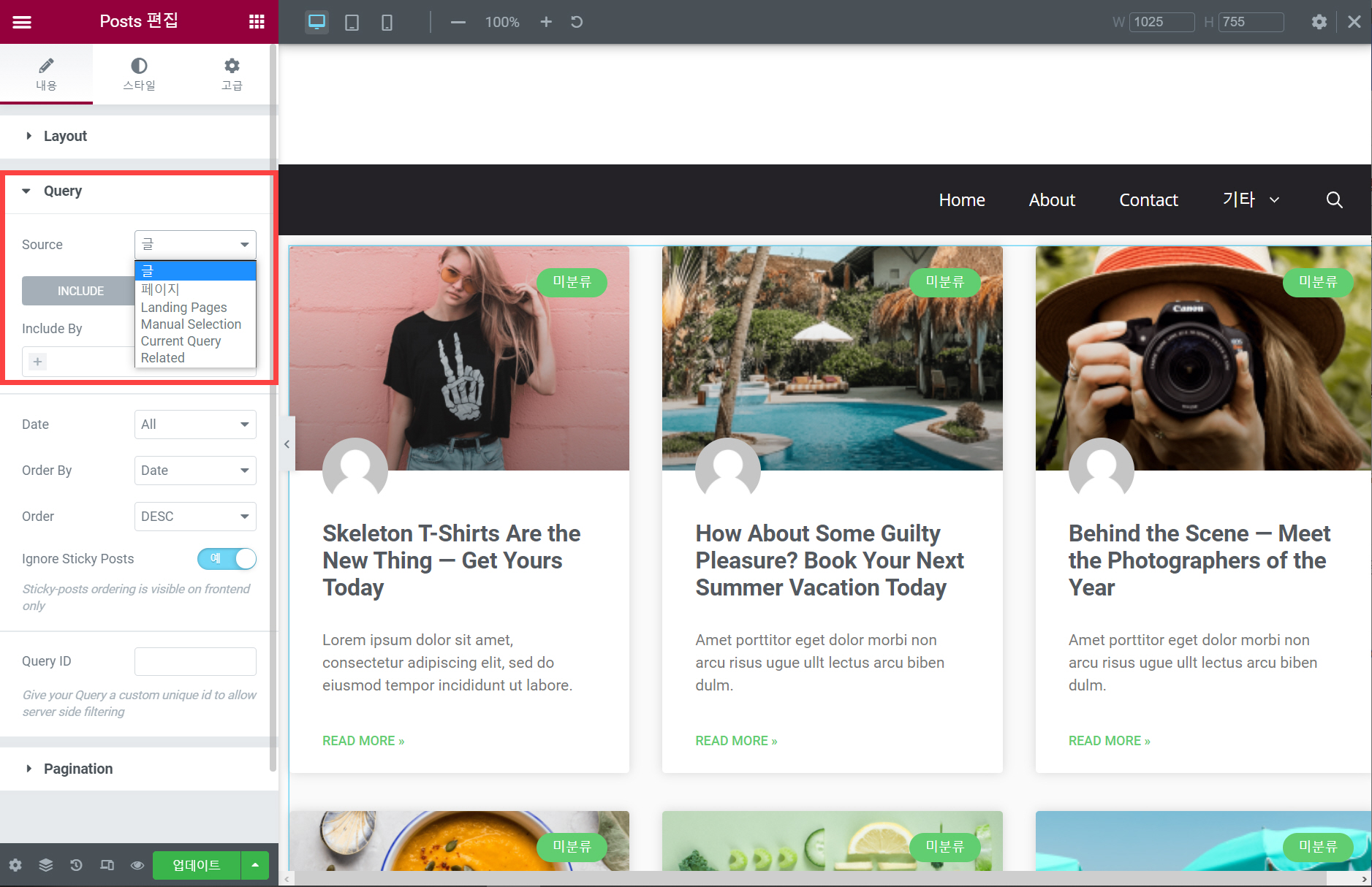Expand the Pagination section
Screen dimensions: 1372x887
coord(135,769)
